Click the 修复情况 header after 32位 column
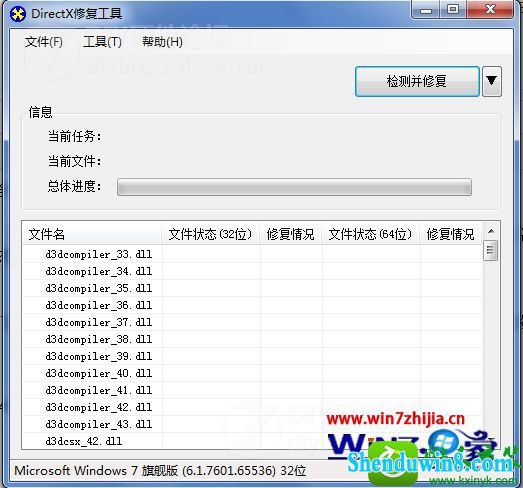Image resolution: width=523 pixels, height=488 pixels. tap(291, 234)
